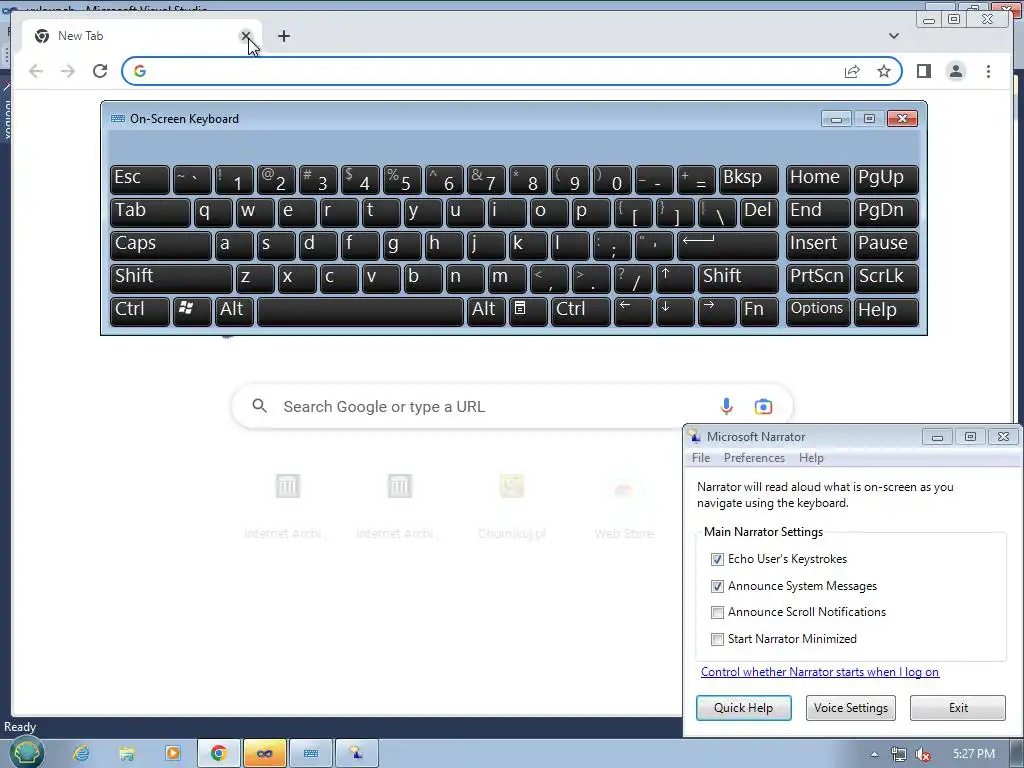Tap the on-screen spacebar
Screen dimensions: 1024x768
tap(360, 311)
